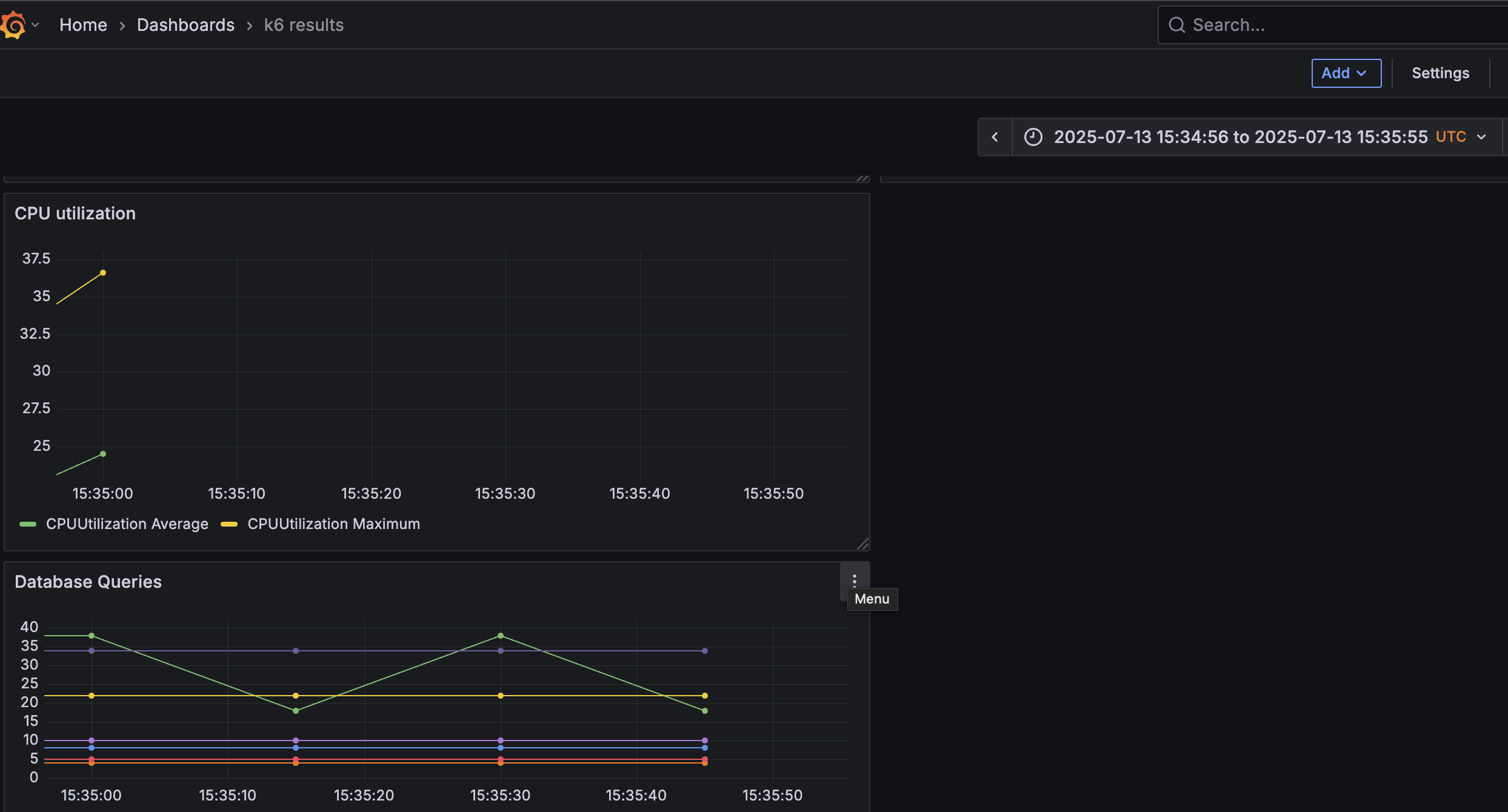Click the left chevron to shift time range back
The width and height of the screenshot is (1508, 812).
click(x=995, y=136)
